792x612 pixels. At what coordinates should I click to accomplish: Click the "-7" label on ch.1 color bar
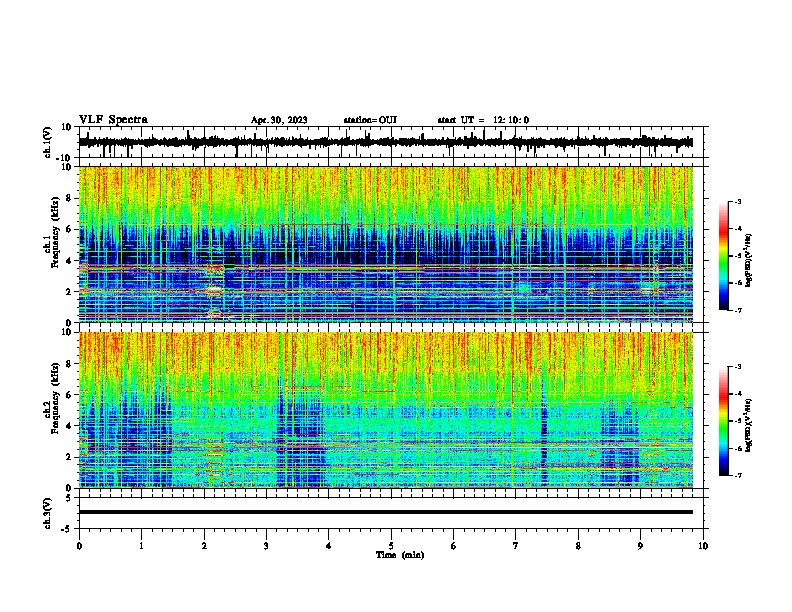tap(737, 310)
